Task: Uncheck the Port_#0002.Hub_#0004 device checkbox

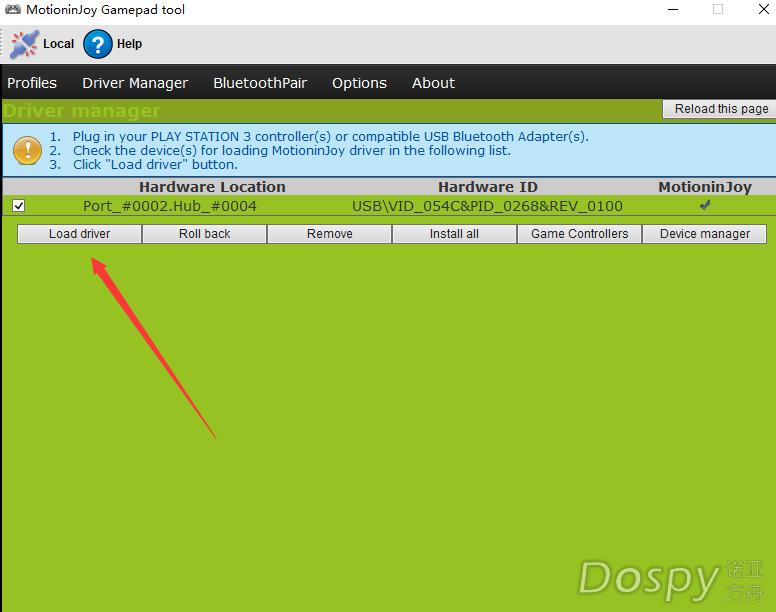Action: click(x=19, y=205)
